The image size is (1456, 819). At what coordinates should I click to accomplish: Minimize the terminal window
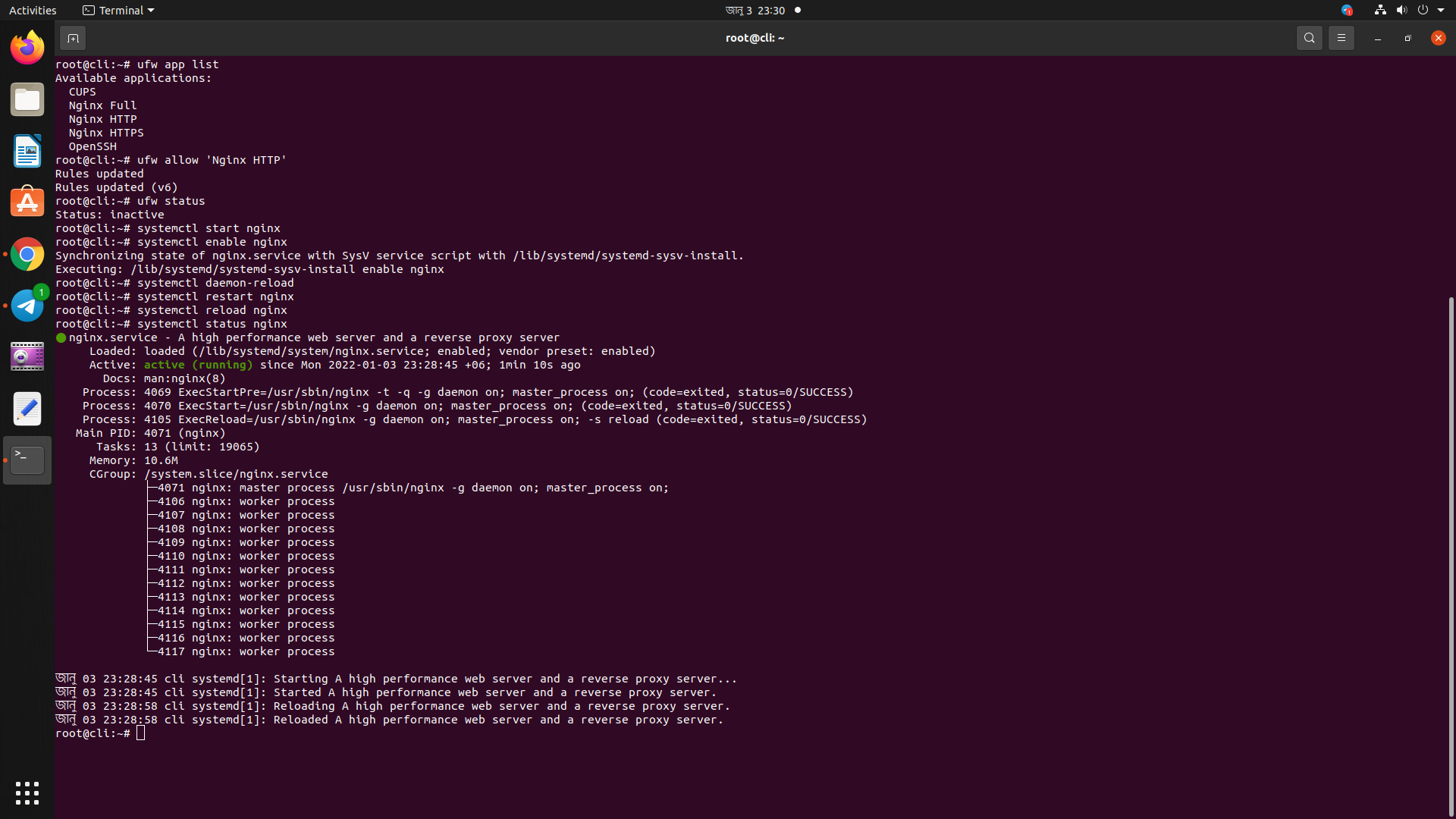[x=1378, y=38]
